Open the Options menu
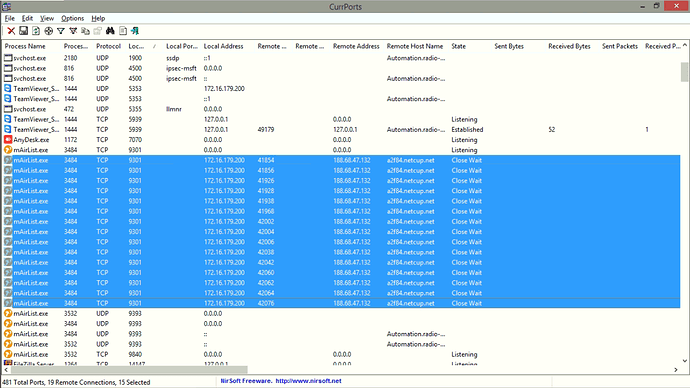The height and width of the screenshot is (388, 690). click(73, 18)
